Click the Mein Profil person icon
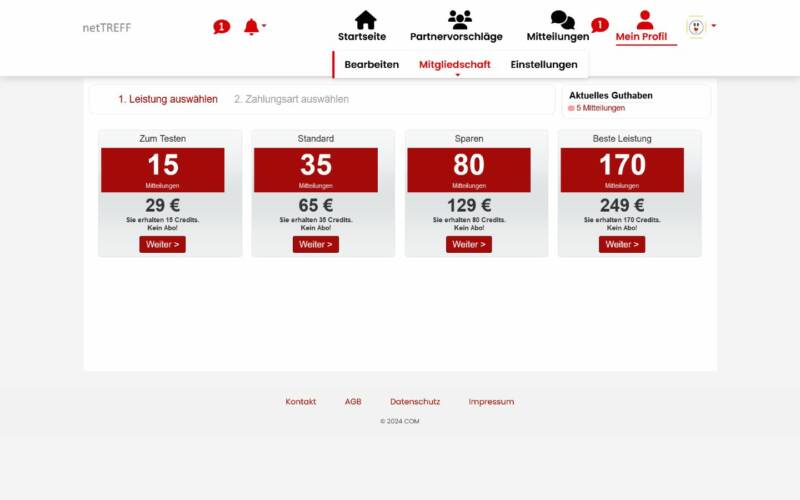Image resolution: width=800 pixels, height=500 pixels. point(645,20)
